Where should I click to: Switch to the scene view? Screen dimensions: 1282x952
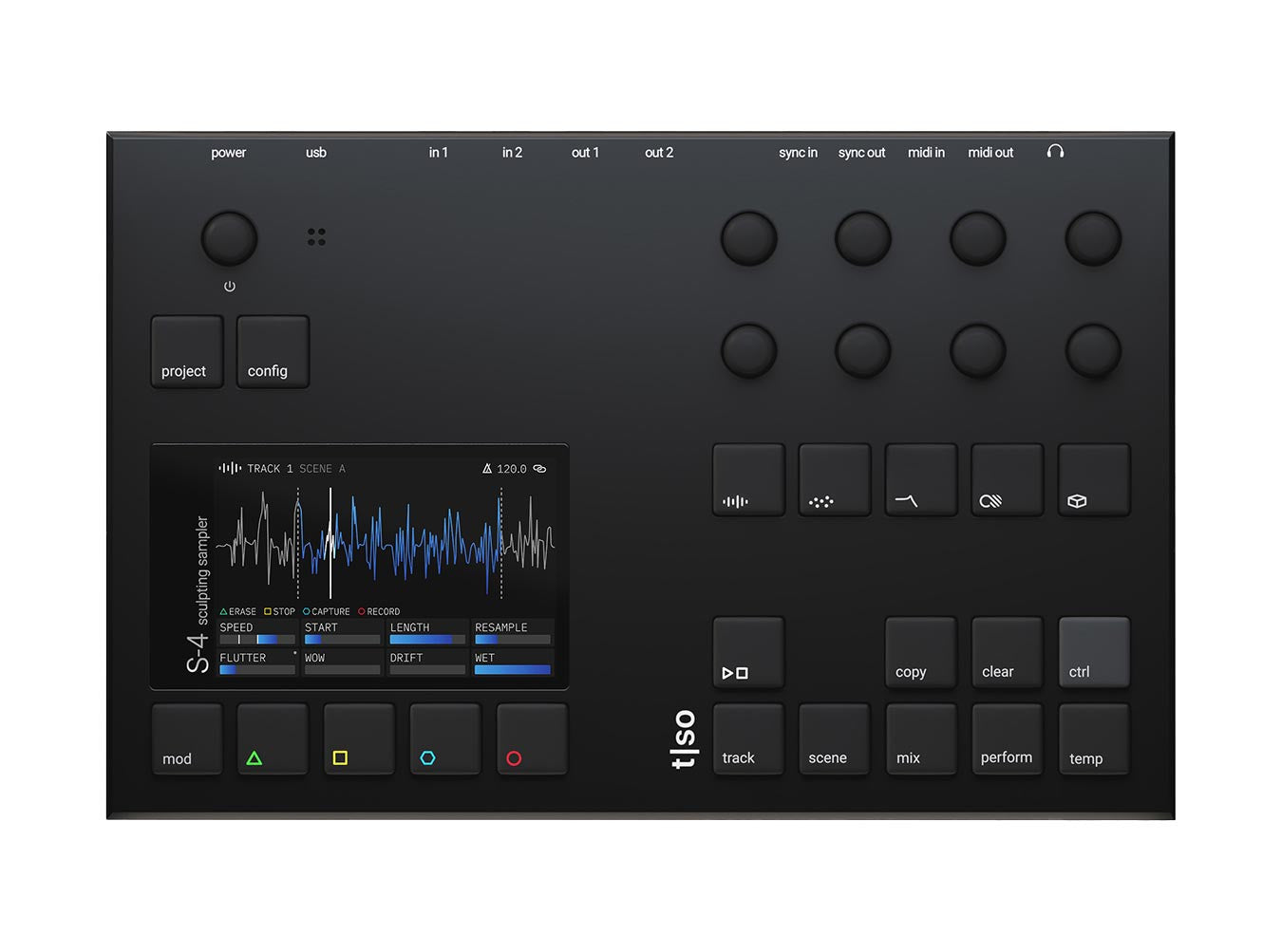[834, 739]
